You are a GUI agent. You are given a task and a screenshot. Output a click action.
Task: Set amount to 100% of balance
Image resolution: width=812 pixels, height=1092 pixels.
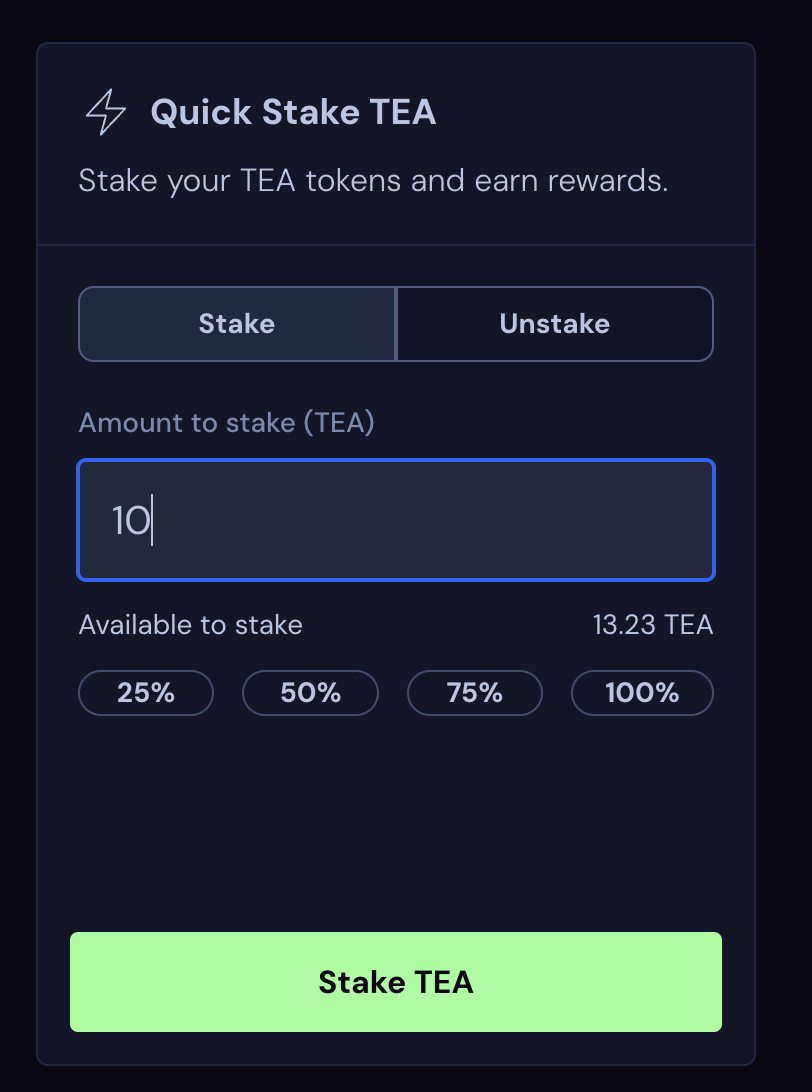coord(641,693)
